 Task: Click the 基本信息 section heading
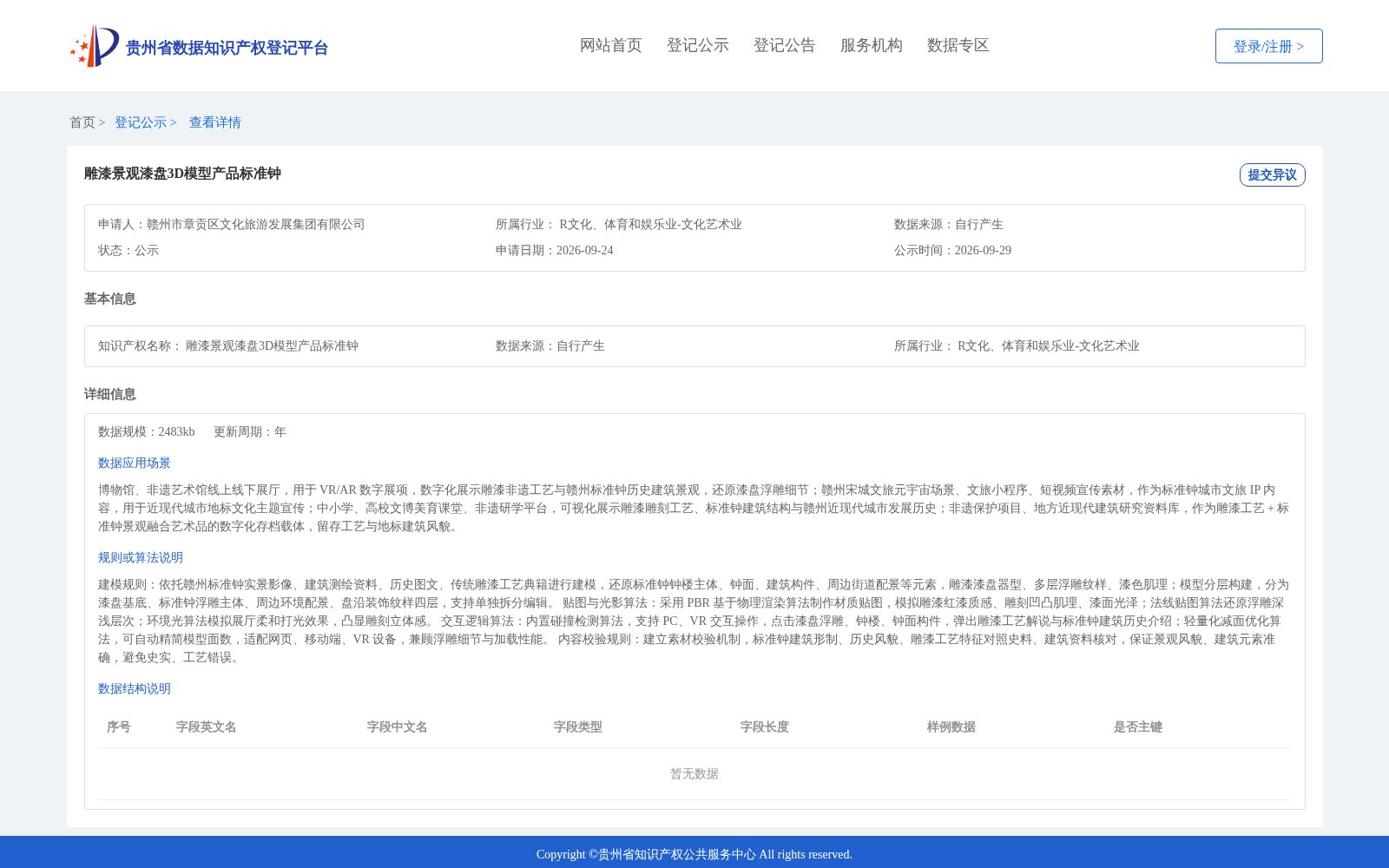110,299
